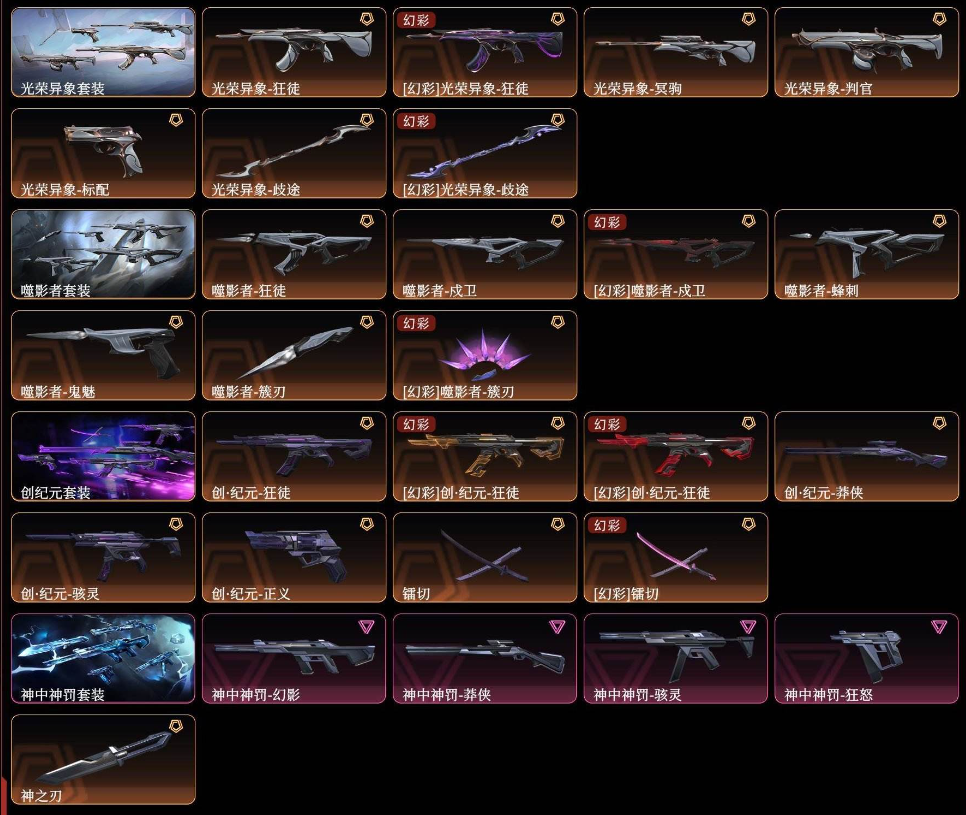Viewport: 966px width, 815px height.
Task: Select the 光荣异象-冥驹 weapon card
Action: coord(676,52)
